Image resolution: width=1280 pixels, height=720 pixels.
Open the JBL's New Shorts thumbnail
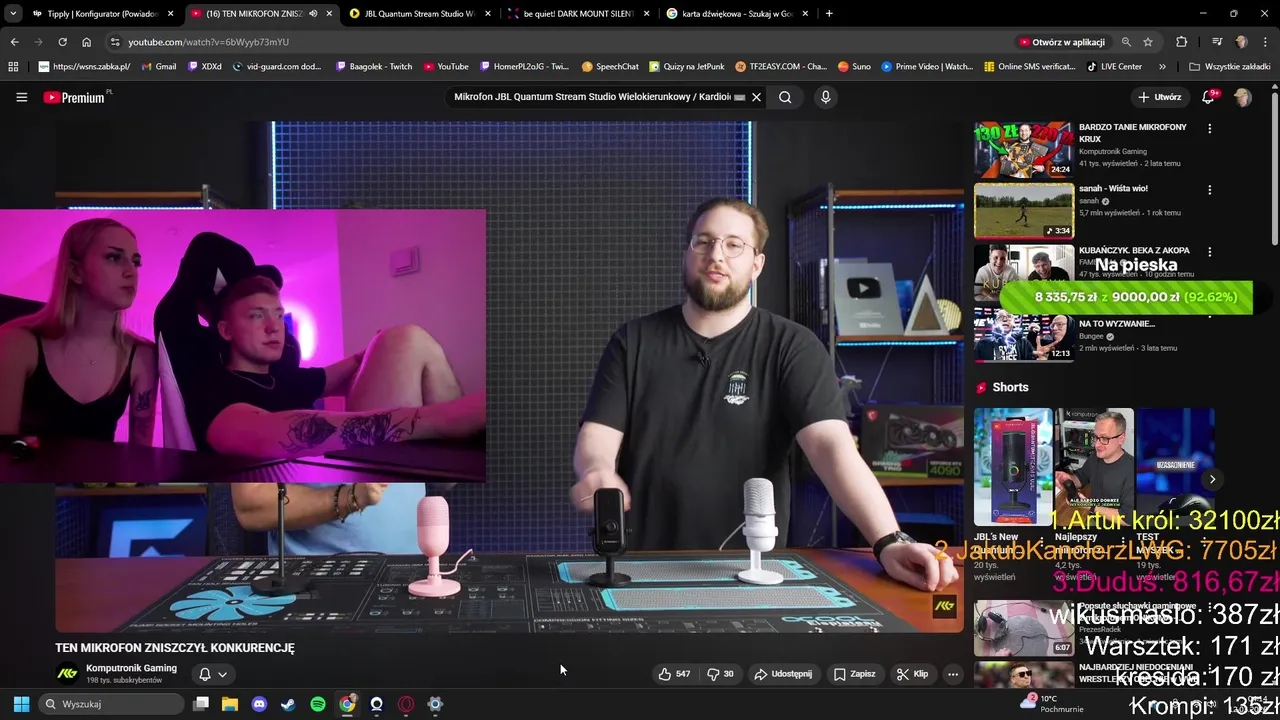1013,467
